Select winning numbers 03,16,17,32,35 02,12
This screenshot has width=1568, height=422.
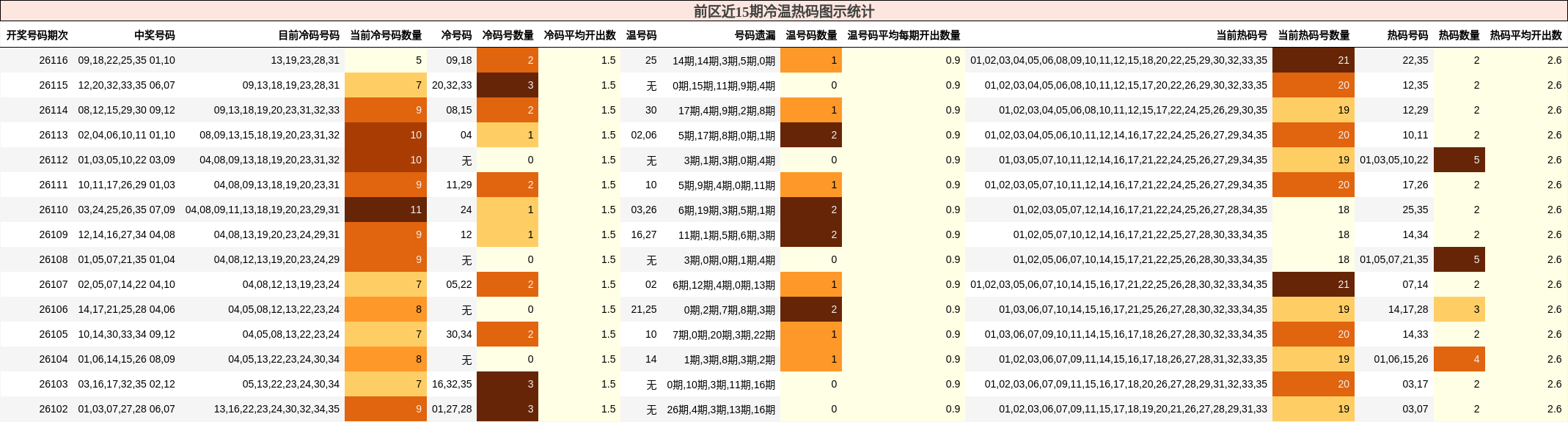127,384
